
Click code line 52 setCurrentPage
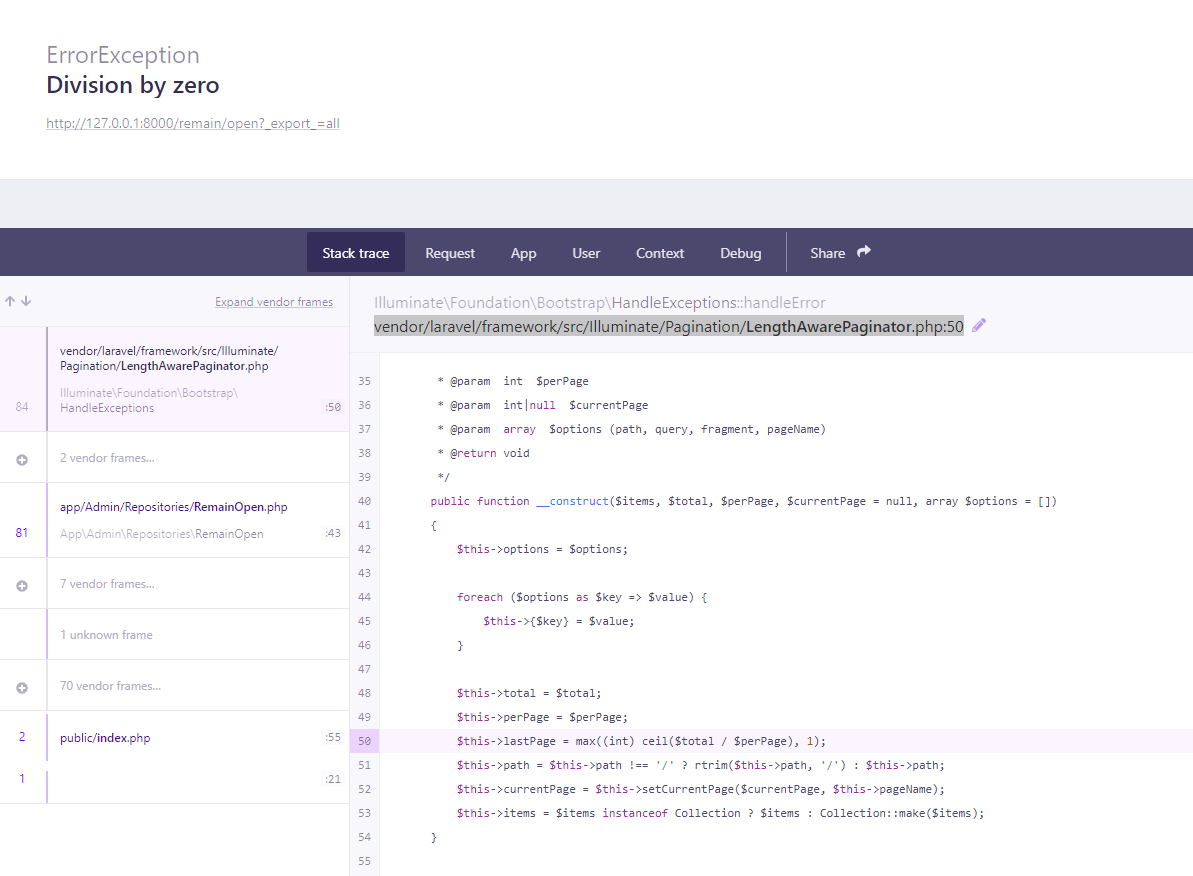tap(700, 789)
